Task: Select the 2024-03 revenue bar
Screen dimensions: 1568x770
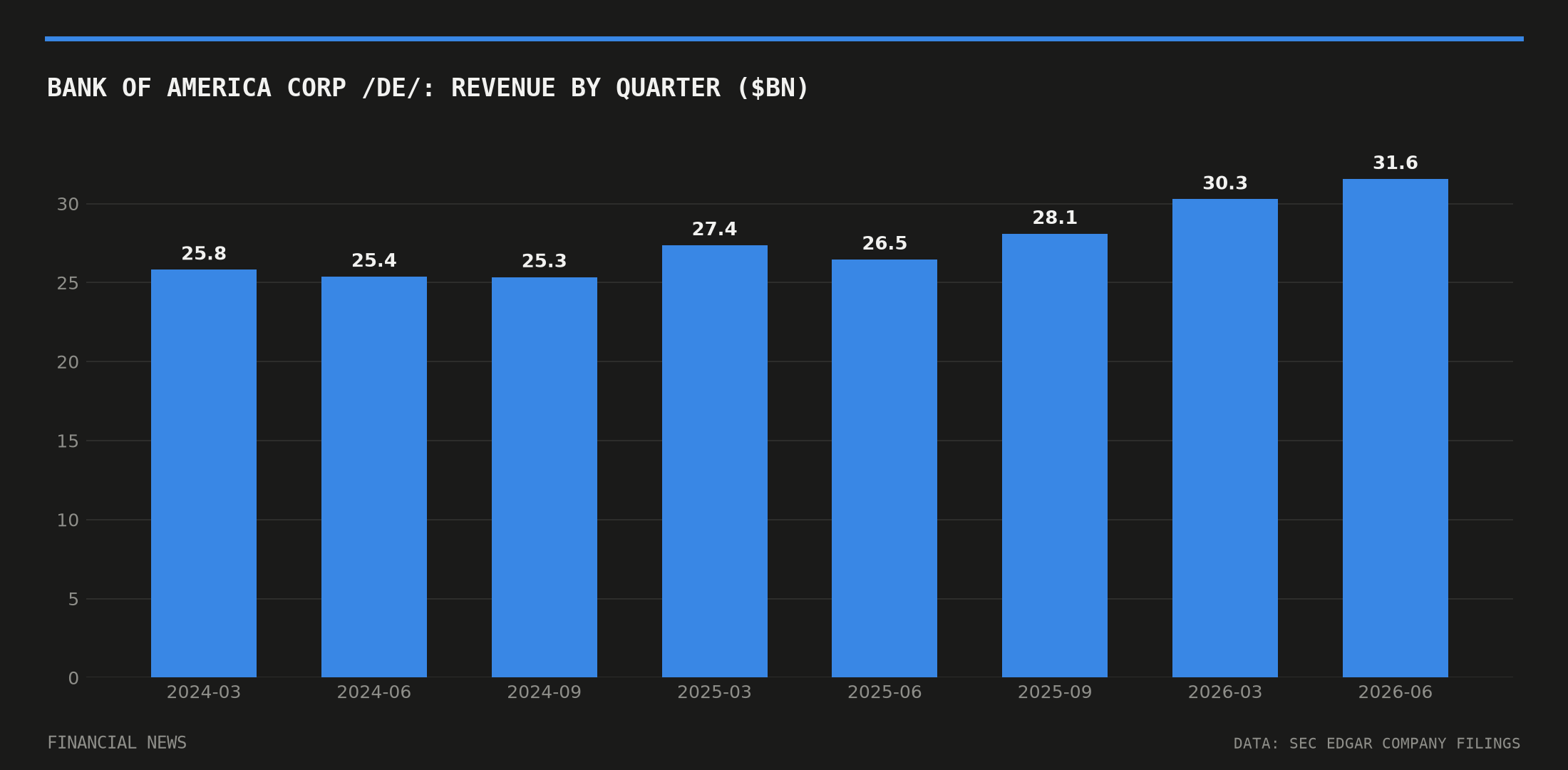Action: point(204,473)
